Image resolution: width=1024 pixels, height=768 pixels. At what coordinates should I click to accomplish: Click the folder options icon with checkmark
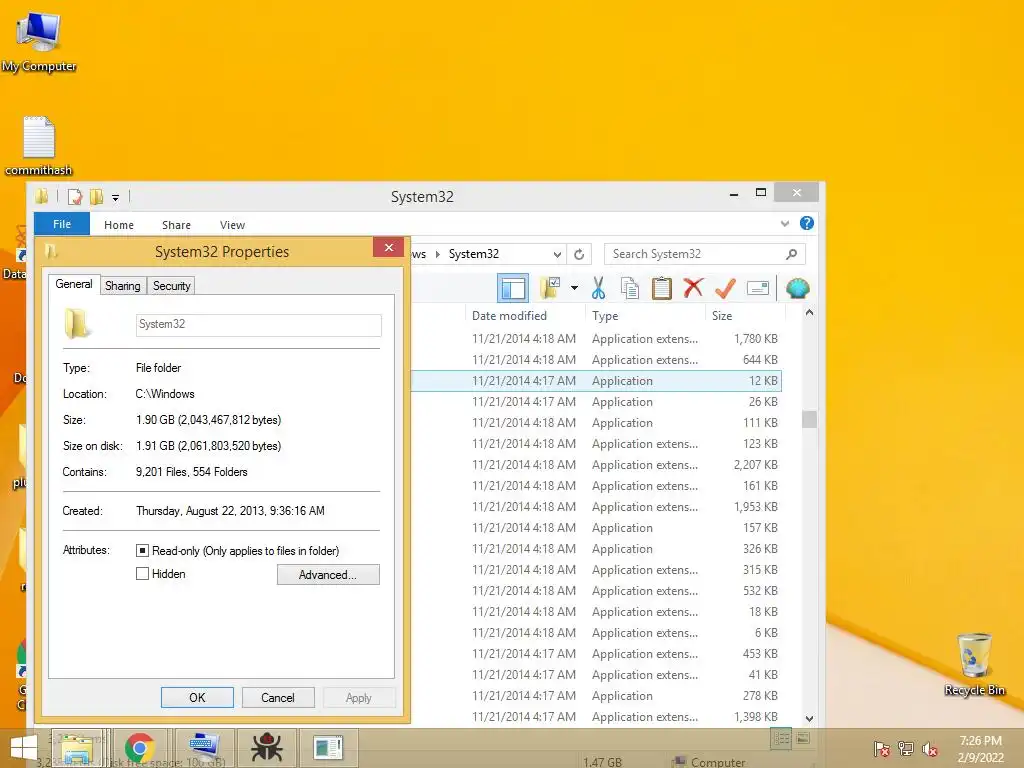[550, 287]
